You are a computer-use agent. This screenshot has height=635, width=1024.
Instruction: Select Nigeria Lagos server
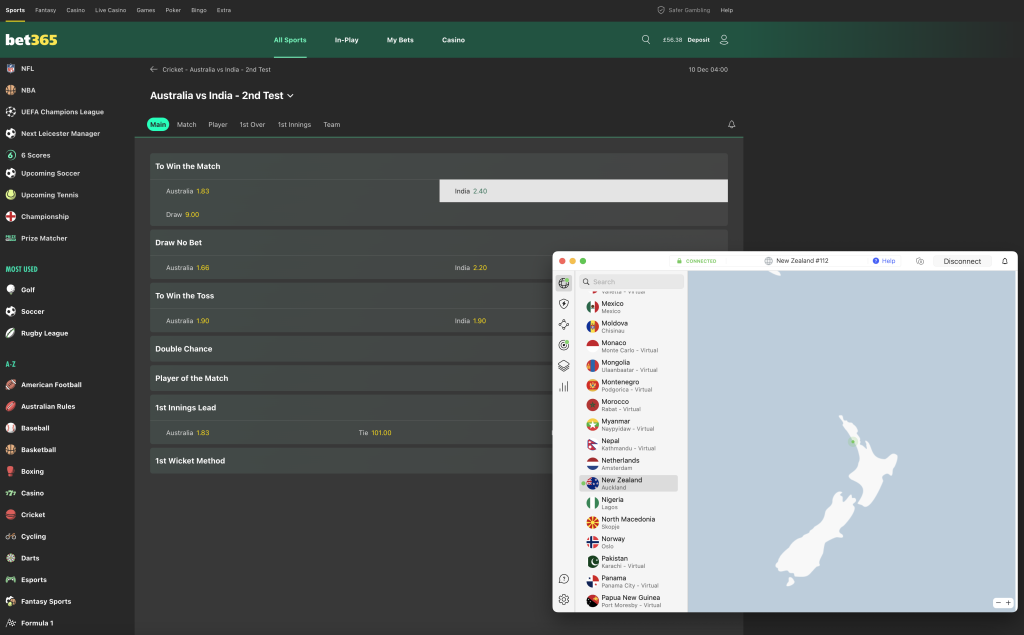tap(628, 503)
